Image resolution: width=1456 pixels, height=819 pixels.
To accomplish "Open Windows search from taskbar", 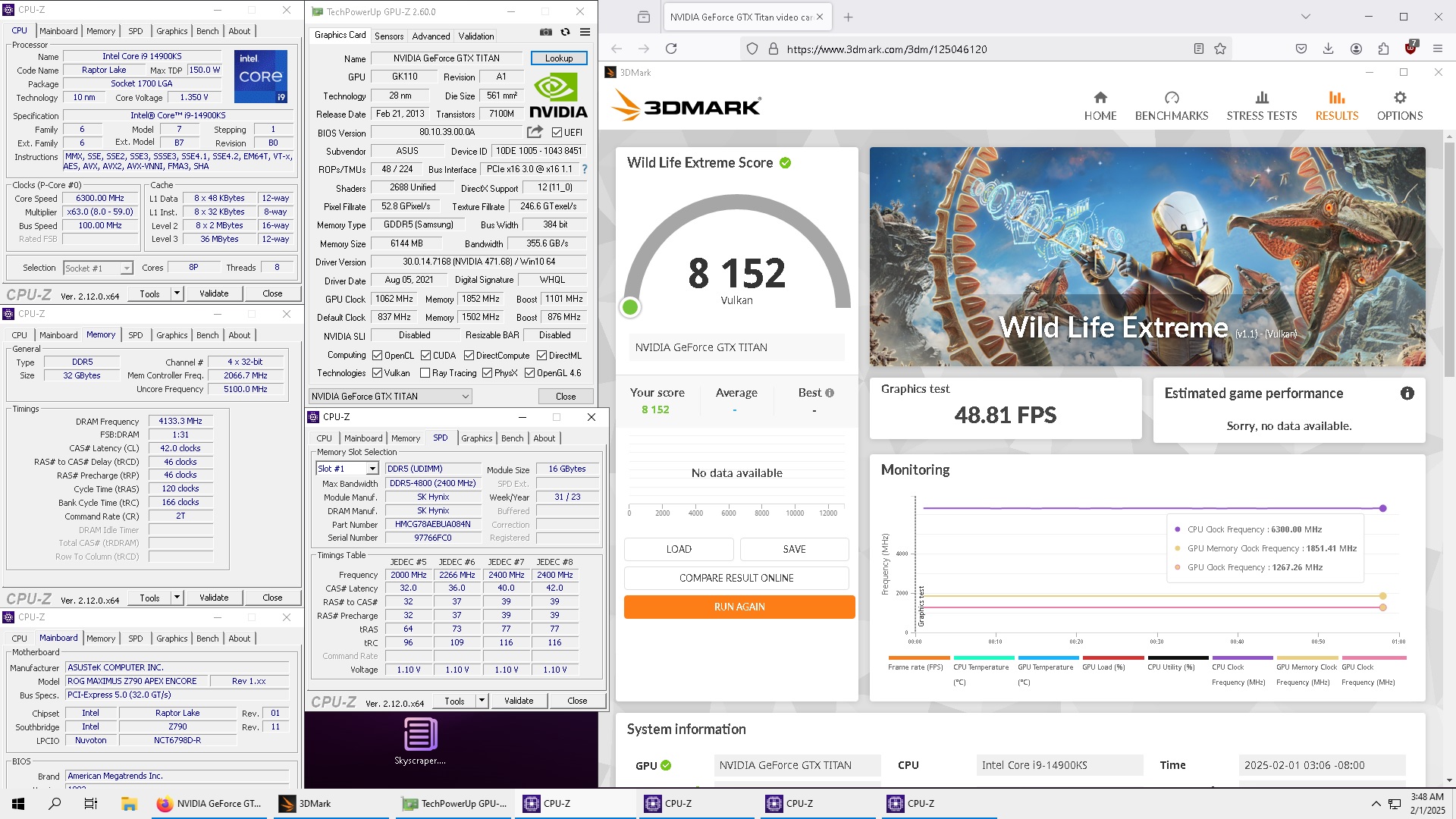I will coord(55,804).
